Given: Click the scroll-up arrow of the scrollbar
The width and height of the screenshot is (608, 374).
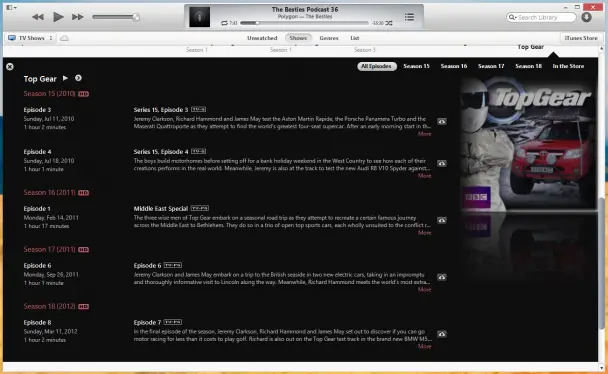Looking at the screenshot, I should (602, 48).
